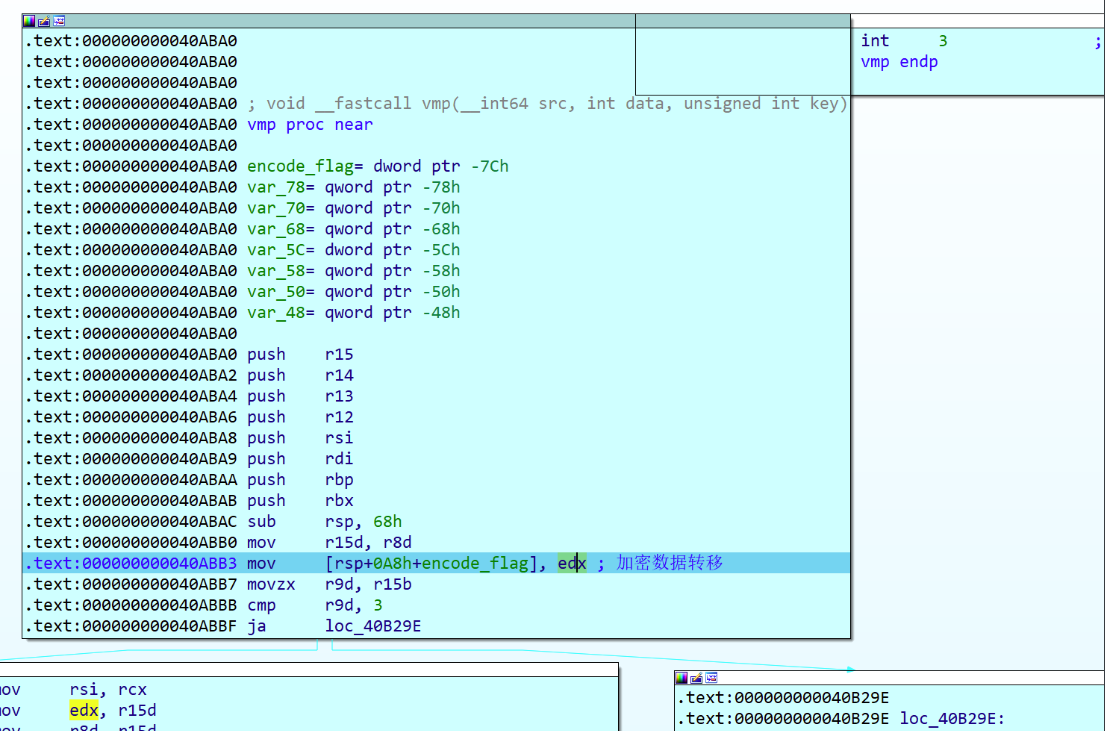Click the 'vmp endp' line in right block
Screen dimensions: 1105x731
click(x=899, y=62)
